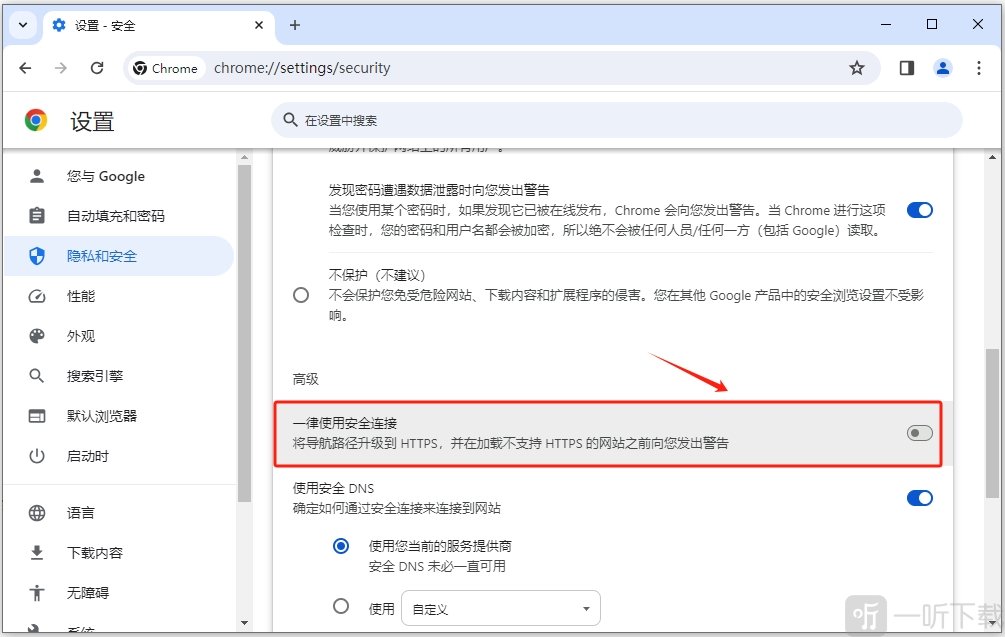
Task: Open 自动填充和密码 settings via its key icon
Action: click(x=35, y=216)
